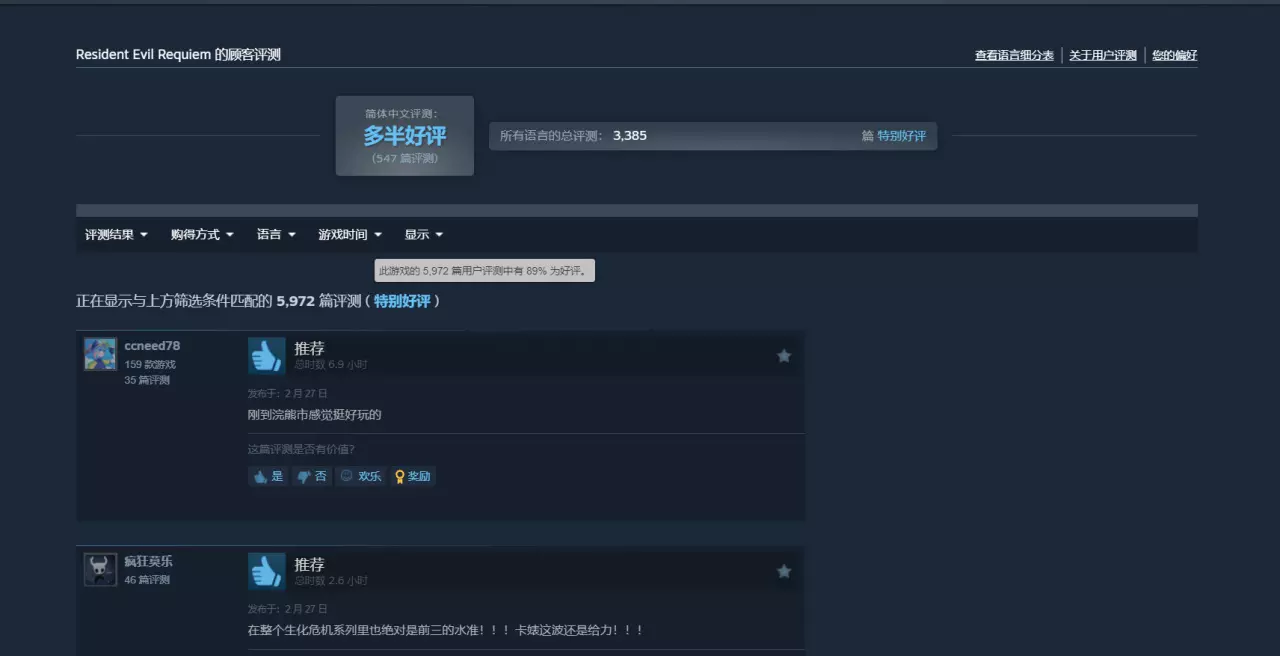The image size is (1280, 656).
Task: Open the 购得方式 filter dropdown
Action: tap(202, 235)
